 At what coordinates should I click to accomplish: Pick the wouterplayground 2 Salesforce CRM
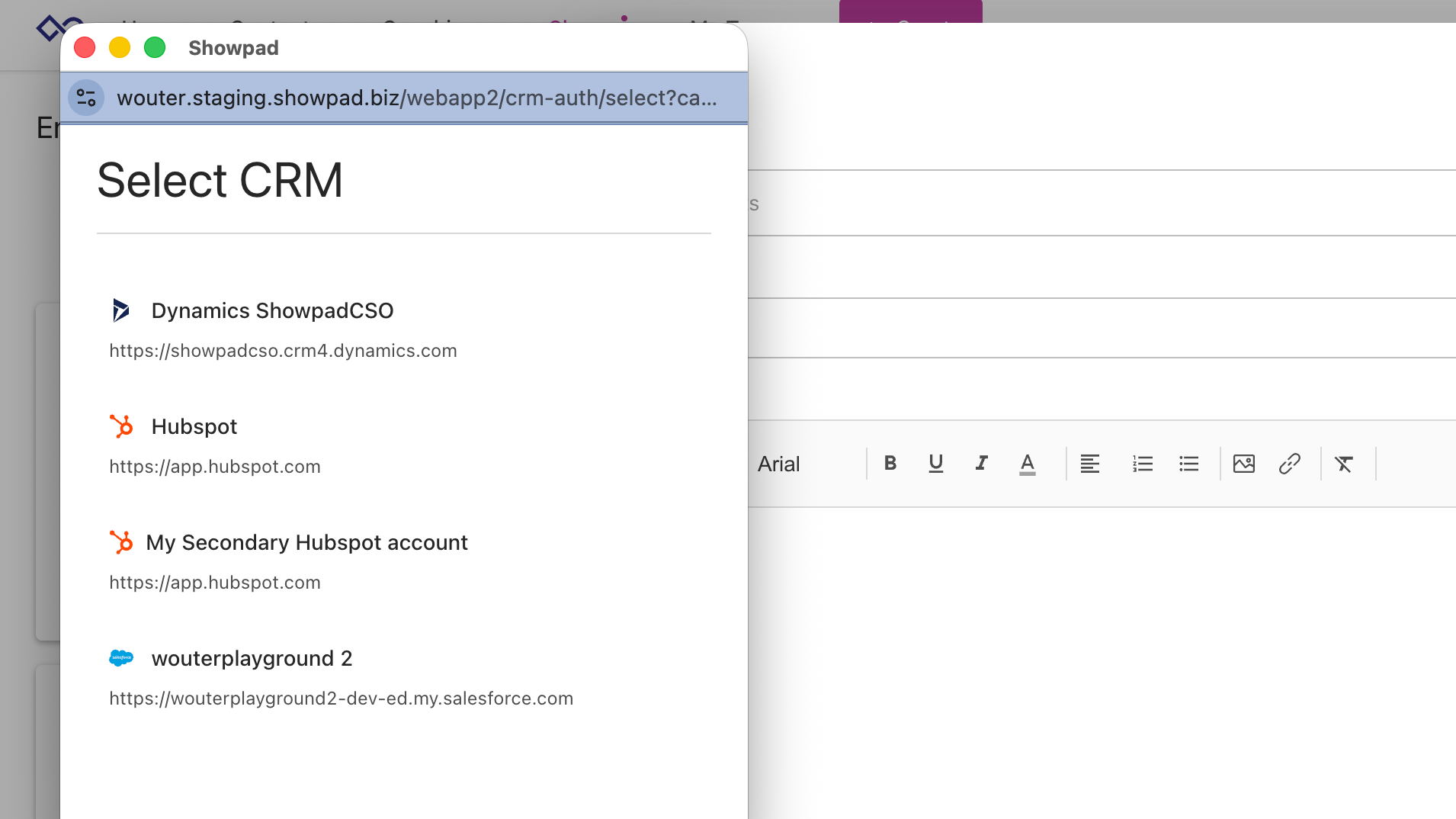pyautogui.click(x=252, y=659)
